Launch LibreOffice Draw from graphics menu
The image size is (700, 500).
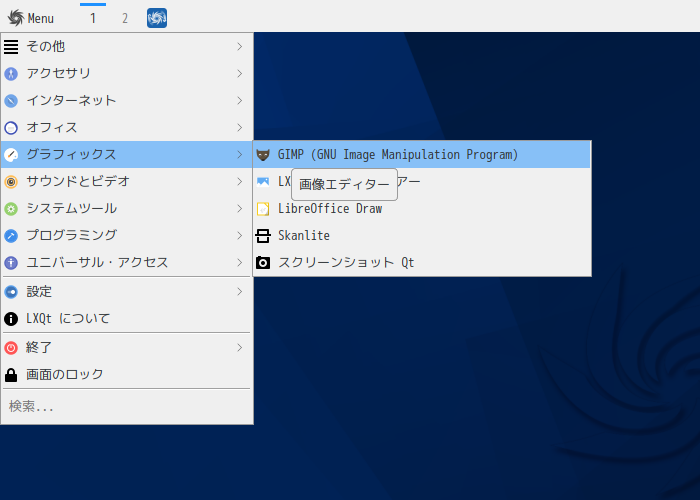point(422,209)
